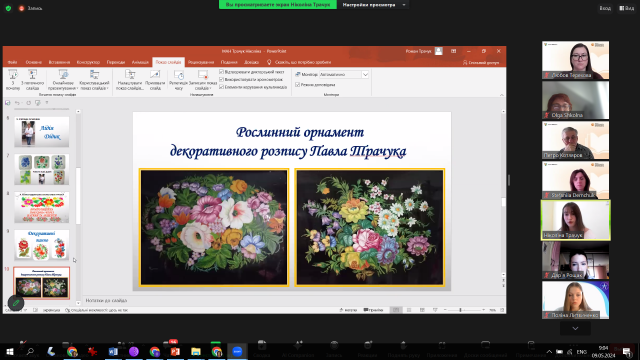640x360 pixels.
Task: Select Ніколіна Трачук video tile
Action: (x=576, y=220)
